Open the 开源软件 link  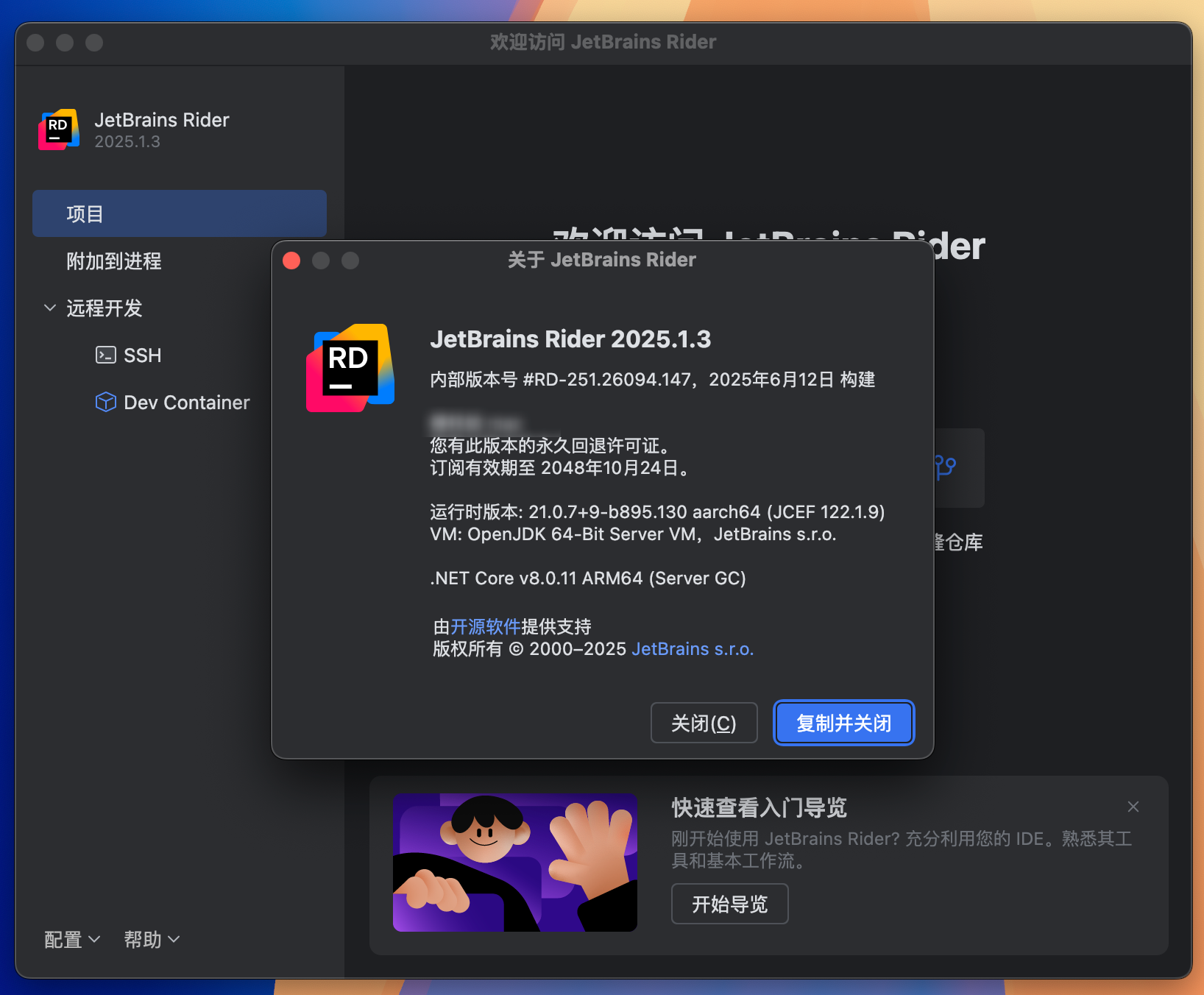click(x=486, y=626)
